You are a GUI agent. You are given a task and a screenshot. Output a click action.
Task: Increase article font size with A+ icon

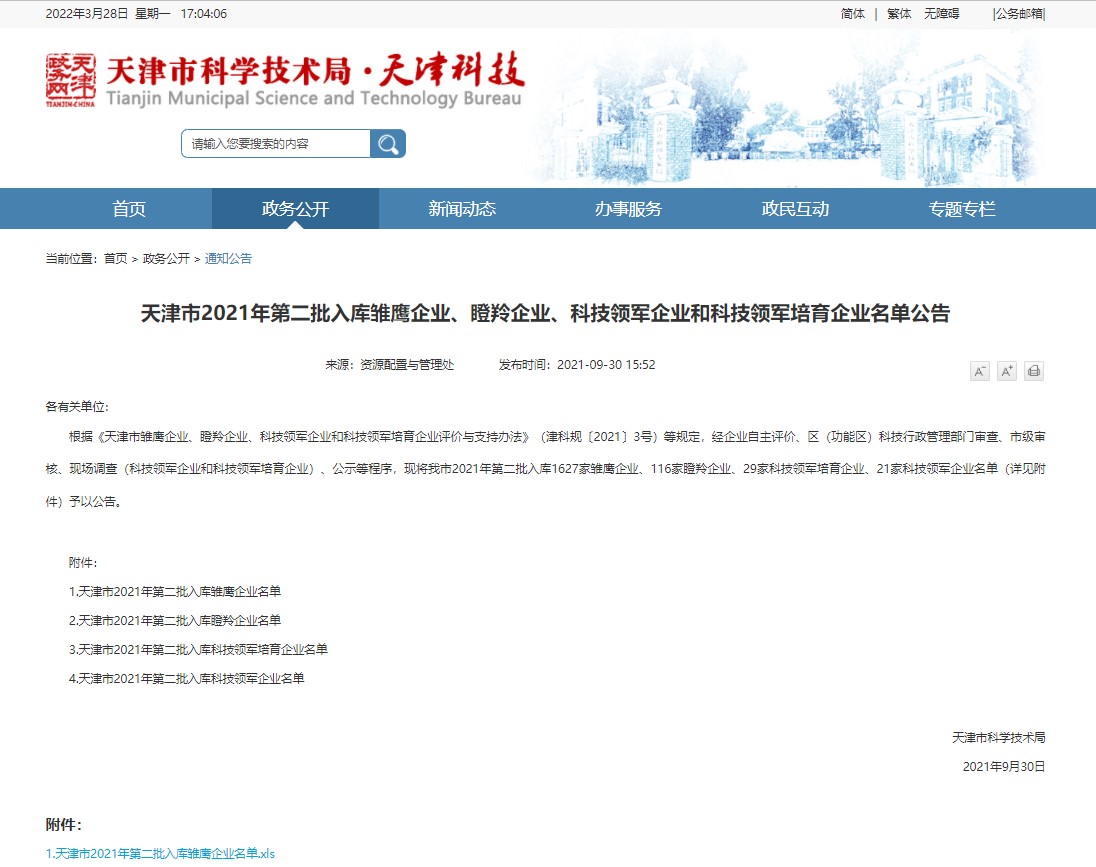click(1006, 371)
